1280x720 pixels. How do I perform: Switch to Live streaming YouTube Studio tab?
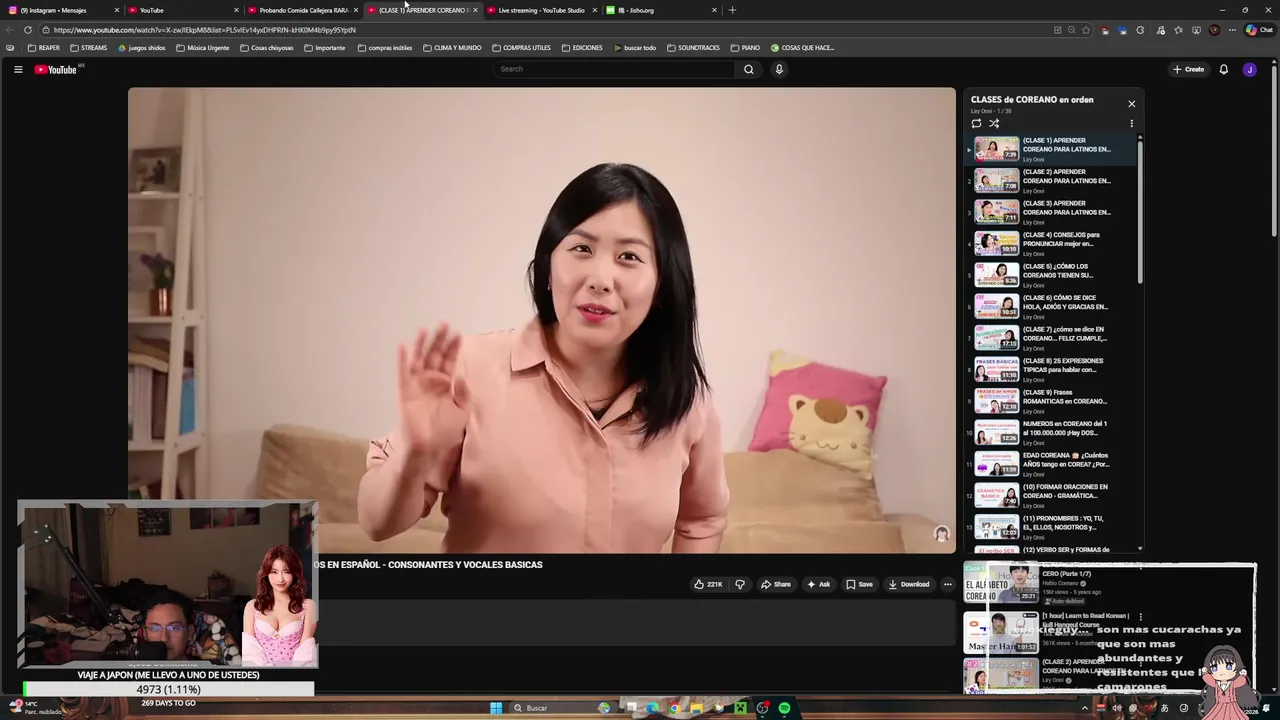(x=540, y=10)
